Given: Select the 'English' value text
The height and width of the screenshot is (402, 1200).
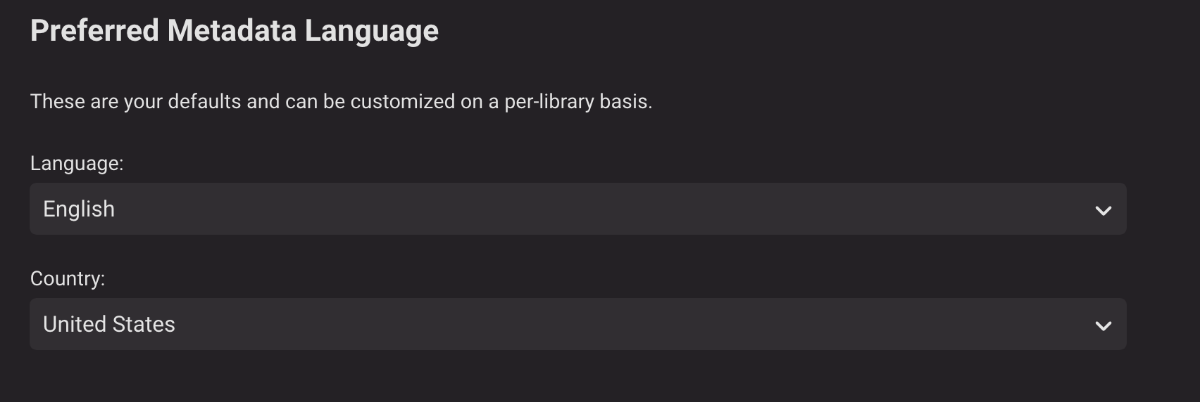Looking at the screenshot, I should (x=79, y=209).
